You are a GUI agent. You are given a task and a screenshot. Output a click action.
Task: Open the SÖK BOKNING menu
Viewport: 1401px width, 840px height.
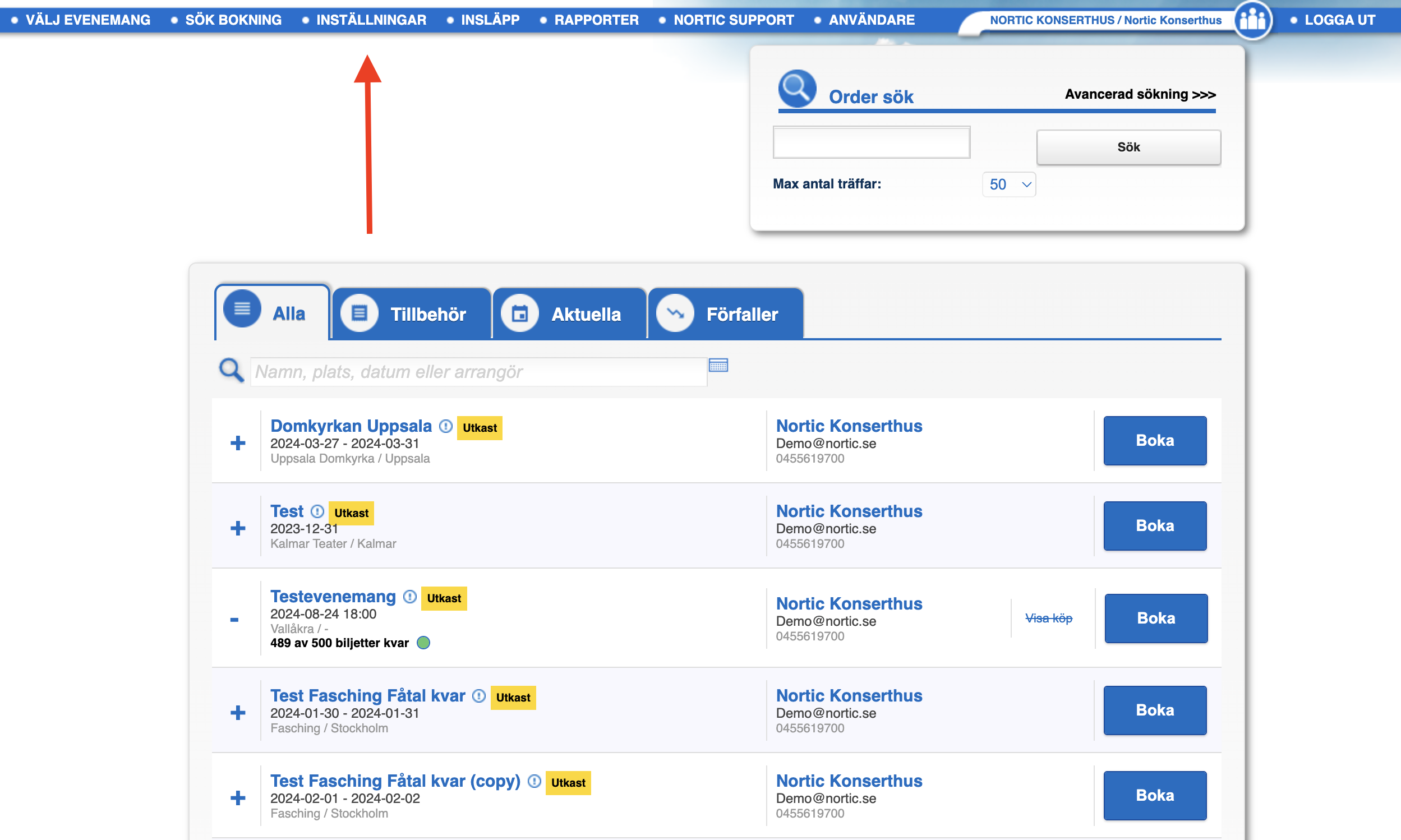point(233,20)
